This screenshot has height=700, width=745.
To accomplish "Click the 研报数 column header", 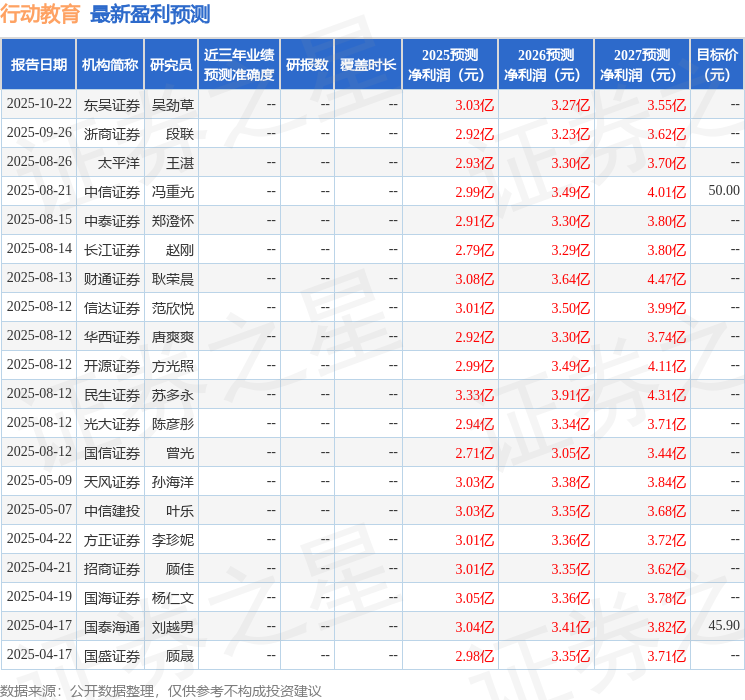I will coord(306,64).
